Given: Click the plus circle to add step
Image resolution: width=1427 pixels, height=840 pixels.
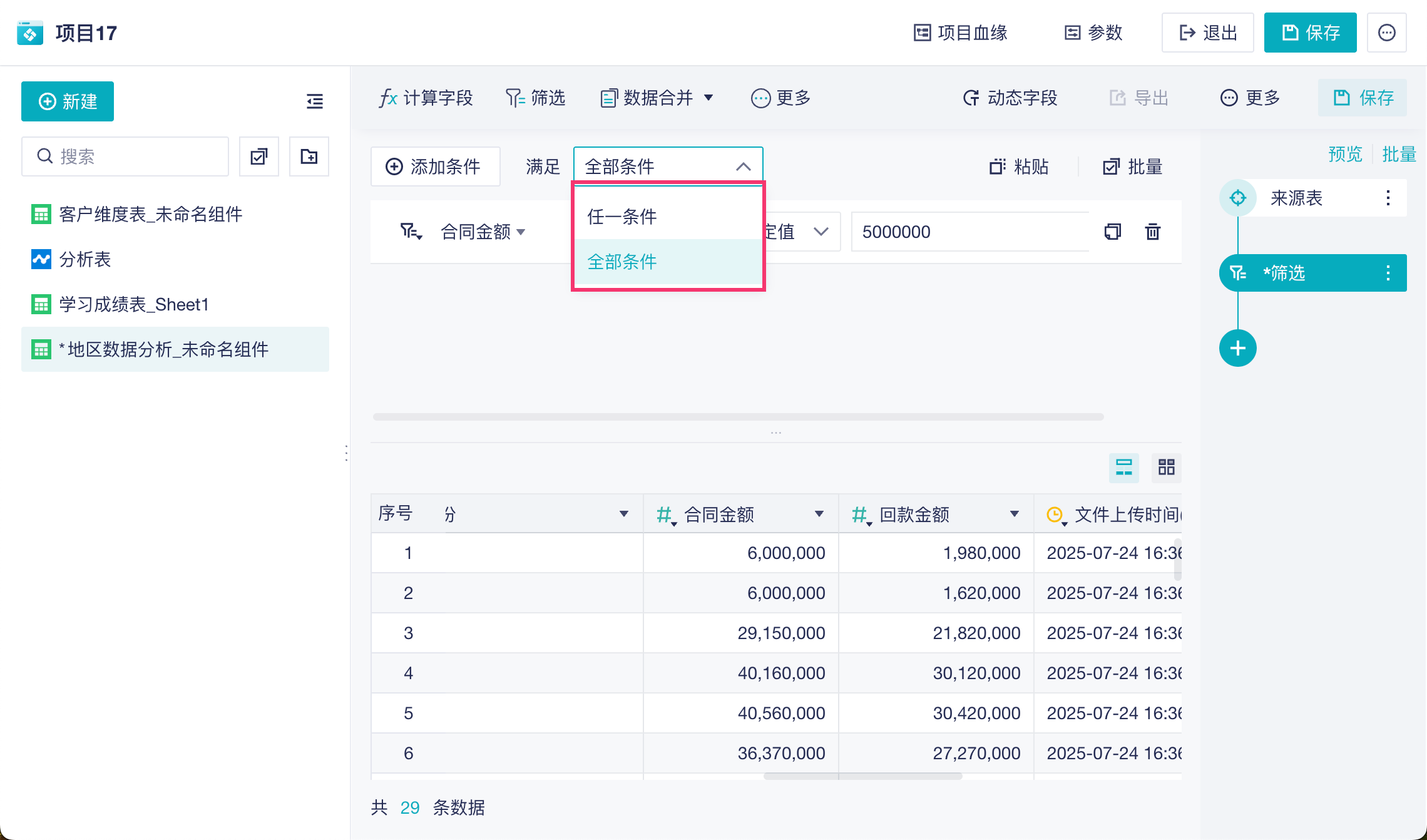Looking at the screenshot, I should click(x=1237, y=348).
